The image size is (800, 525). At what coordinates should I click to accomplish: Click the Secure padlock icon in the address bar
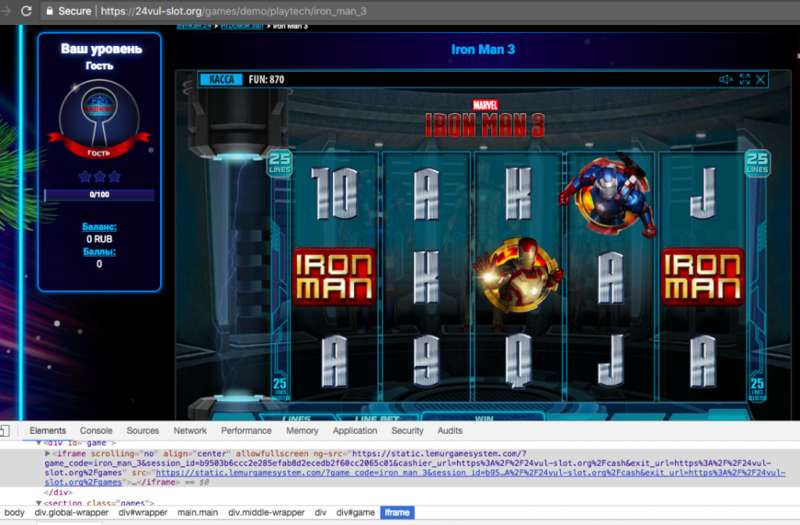tap(49, 11)
